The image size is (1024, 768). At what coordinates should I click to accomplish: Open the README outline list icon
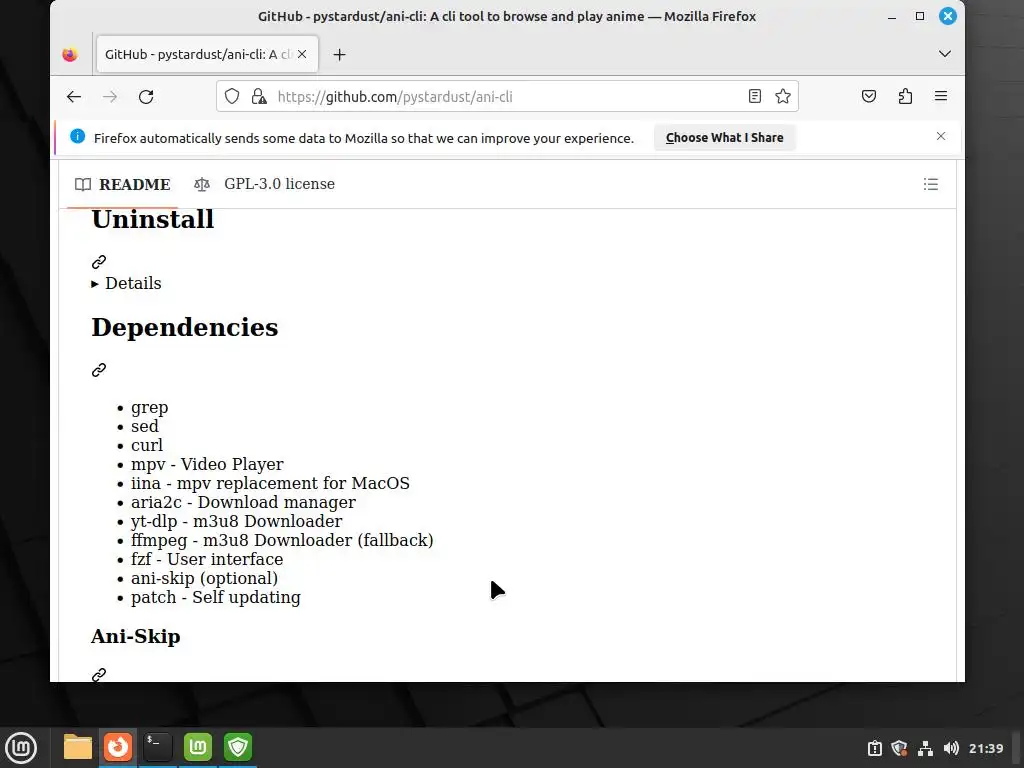click(x=931, y=184)
